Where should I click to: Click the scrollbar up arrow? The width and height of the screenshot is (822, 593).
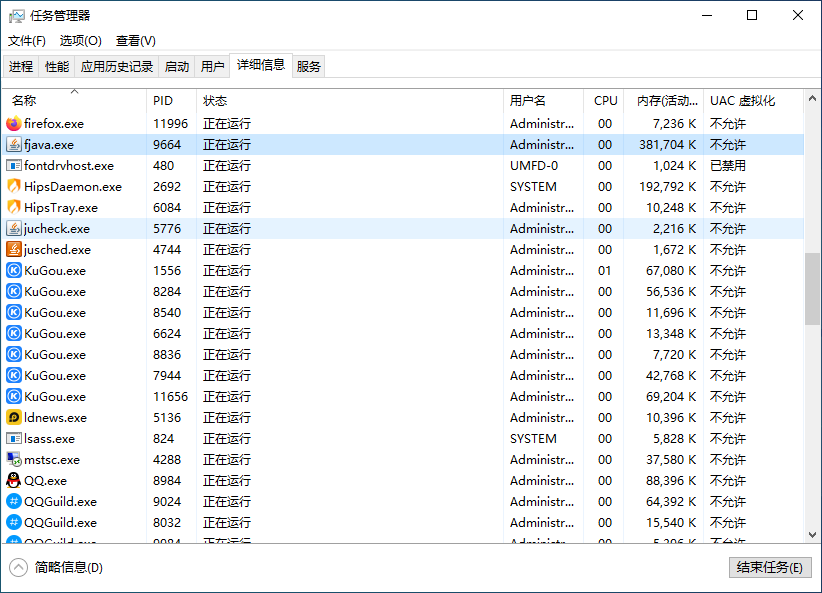coord(811,98)
